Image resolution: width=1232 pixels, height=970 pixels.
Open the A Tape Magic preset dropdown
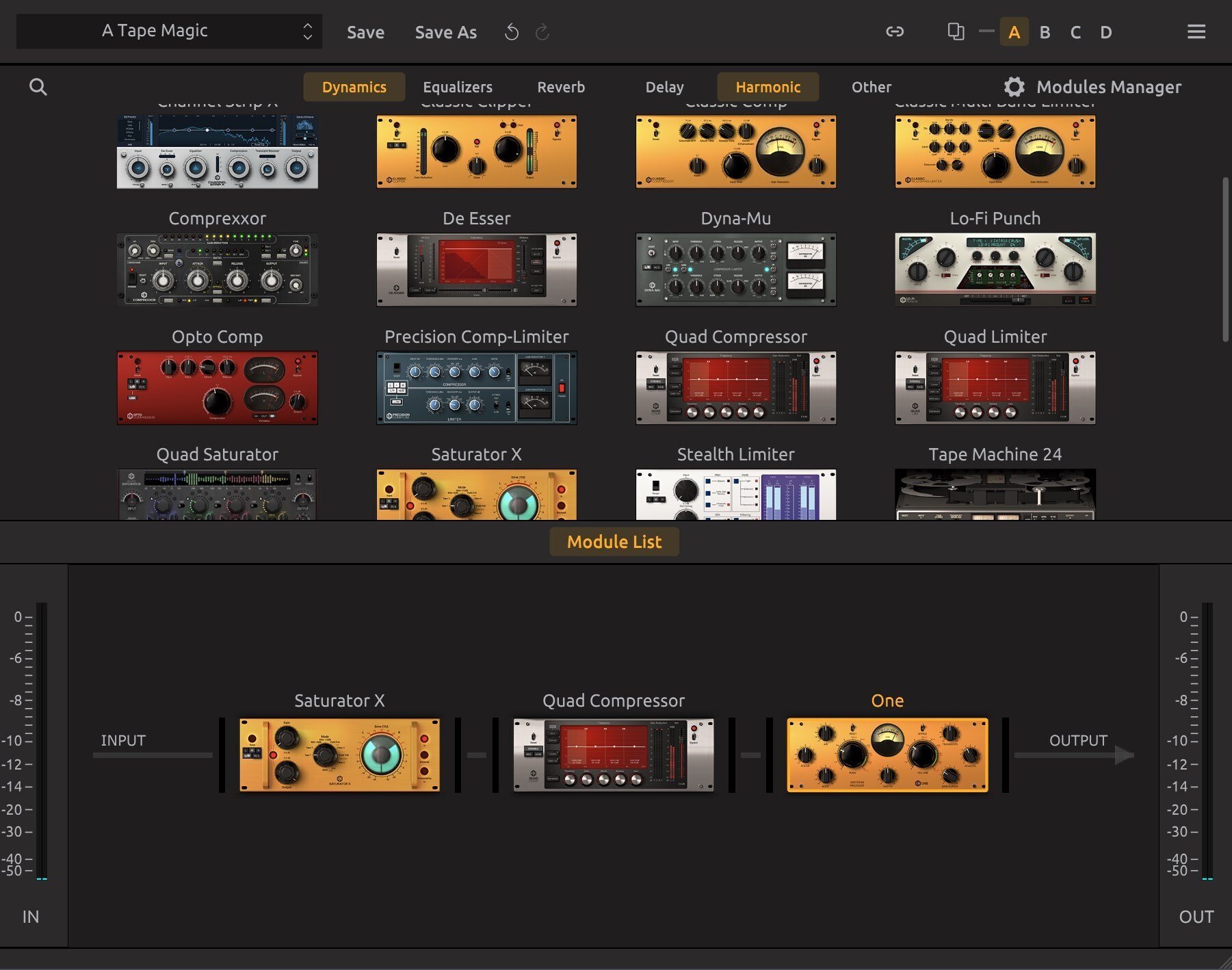tap(168, 31)
